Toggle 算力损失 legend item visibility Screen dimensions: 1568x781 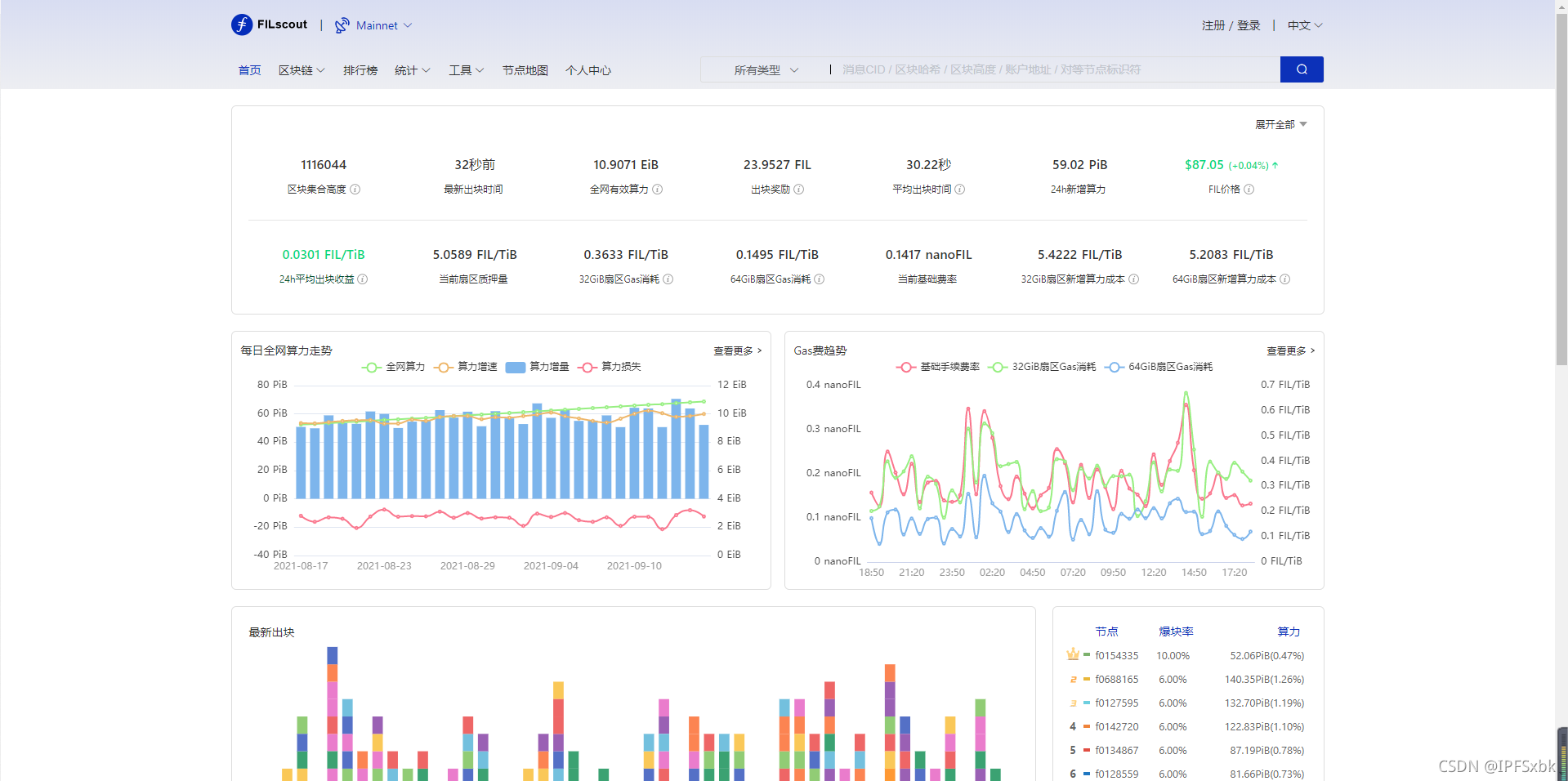(x=610, y=367)
